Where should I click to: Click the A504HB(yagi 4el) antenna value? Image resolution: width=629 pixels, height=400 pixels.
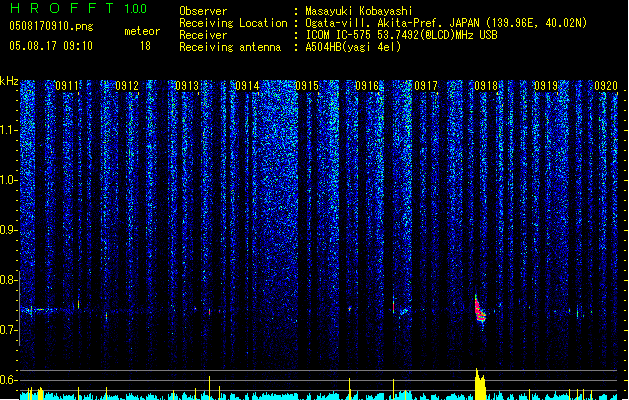pyautogui.click(x=353, y=47)
